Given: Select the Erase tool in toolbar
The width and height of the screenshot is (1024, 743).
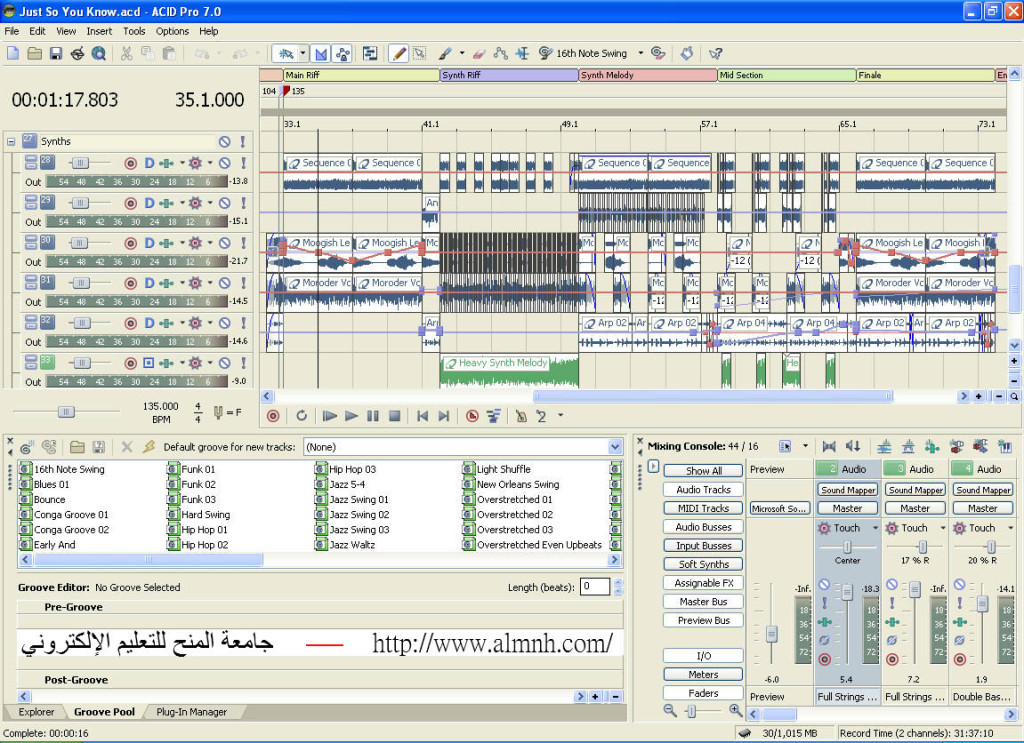Looking at the screenshot, I should pos(479,54).
